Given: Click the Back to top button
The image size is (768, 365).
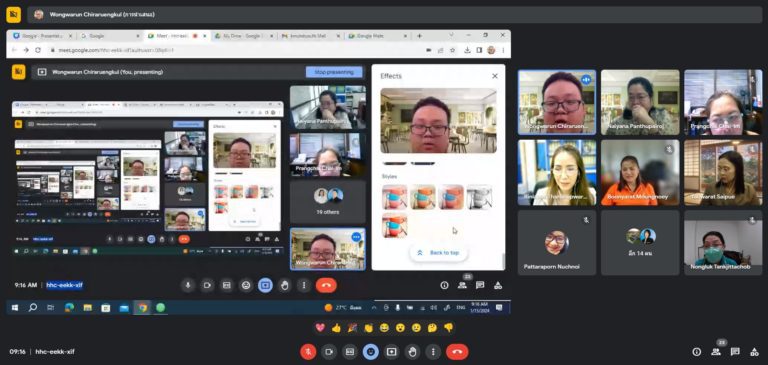Looking at the screenshot, I should click(438, 253).
